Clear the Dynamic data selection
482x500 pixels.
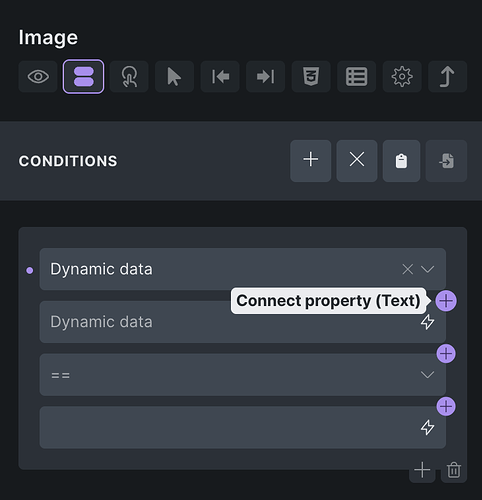pyautogui.click(x=408, y=269)
